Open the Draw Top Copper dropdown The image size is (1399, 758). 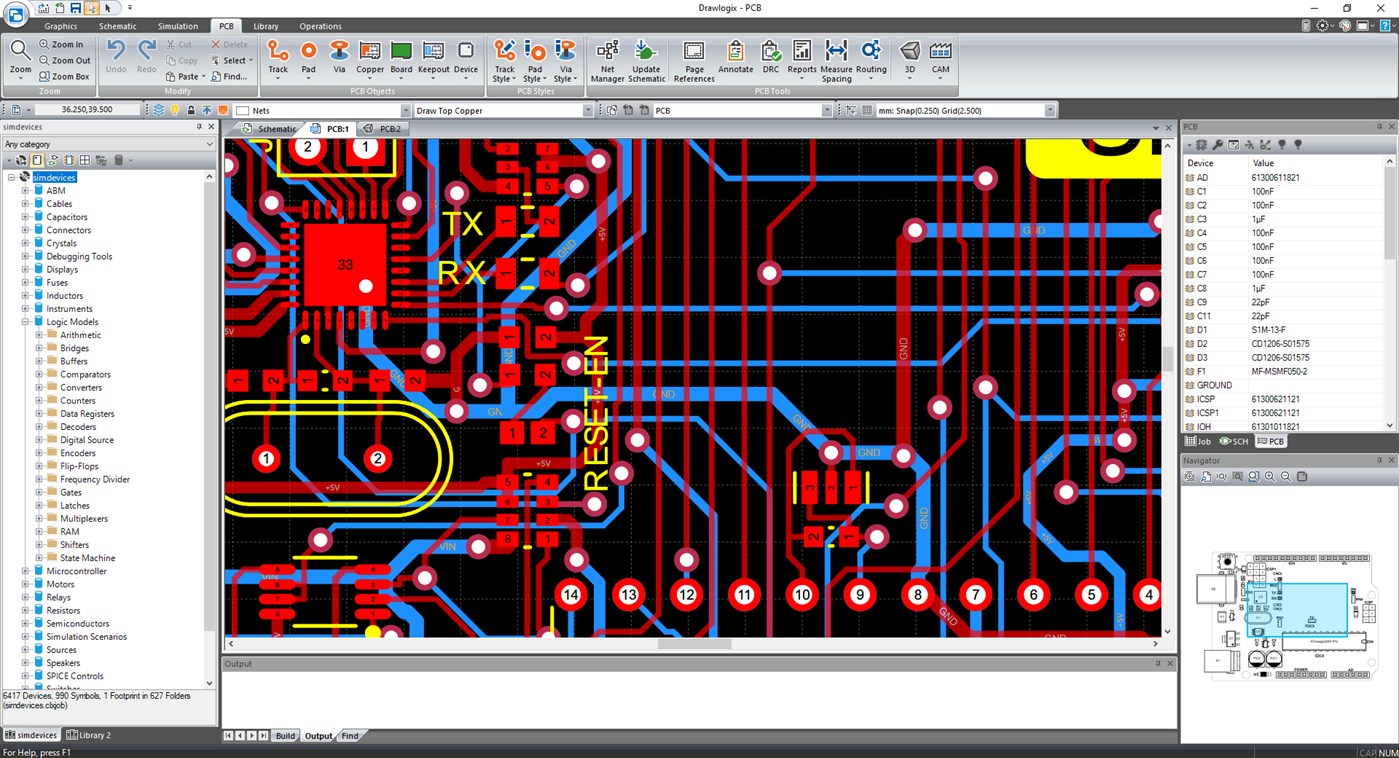coord(590,110)
